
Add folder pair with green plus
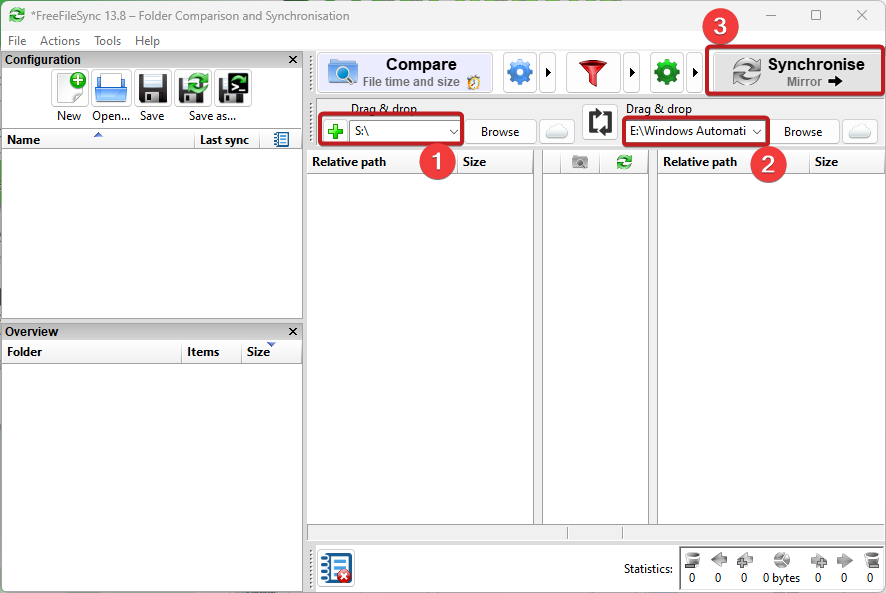[335, 132]
